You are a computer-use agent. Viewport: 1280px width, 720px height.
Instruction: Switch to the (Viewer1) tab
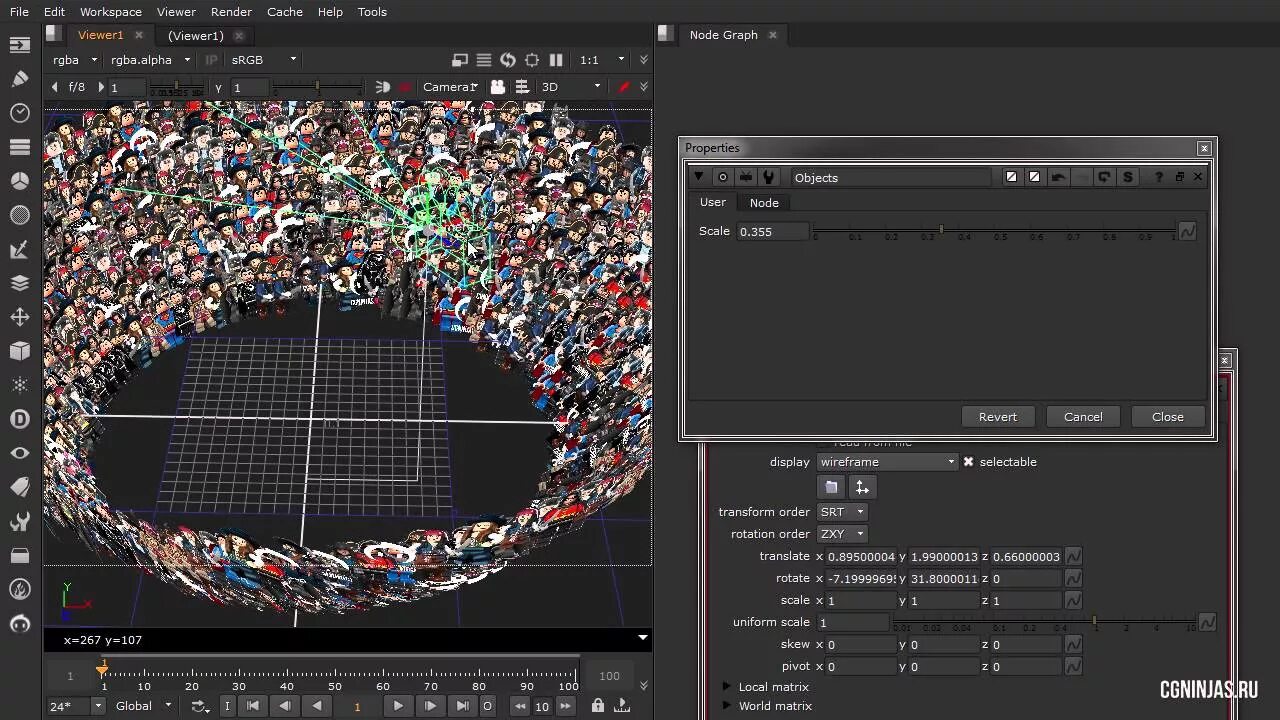tap(195, 35)
